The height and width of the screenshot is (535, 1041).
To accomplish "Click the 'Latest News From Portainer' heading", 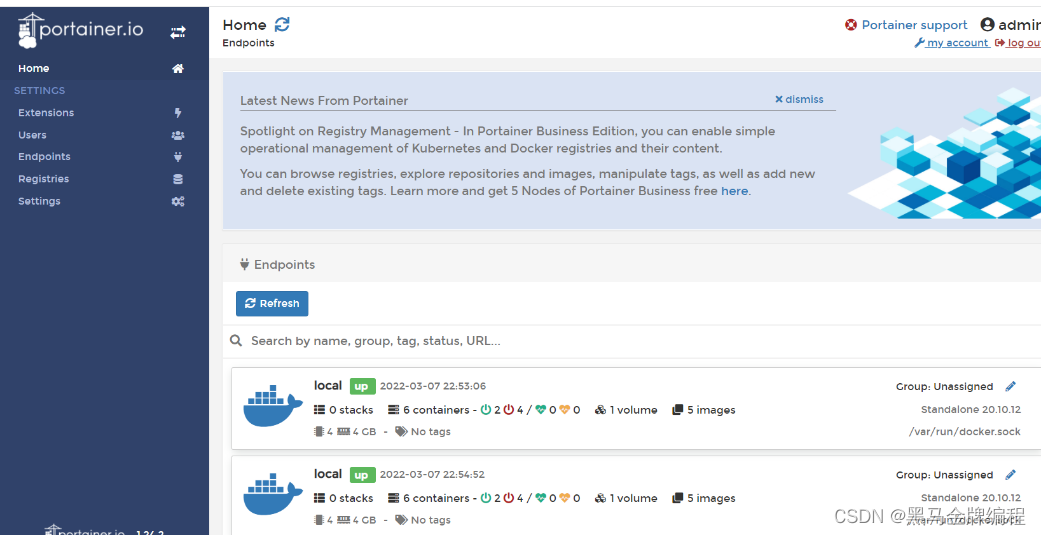I will click(324, 101).
